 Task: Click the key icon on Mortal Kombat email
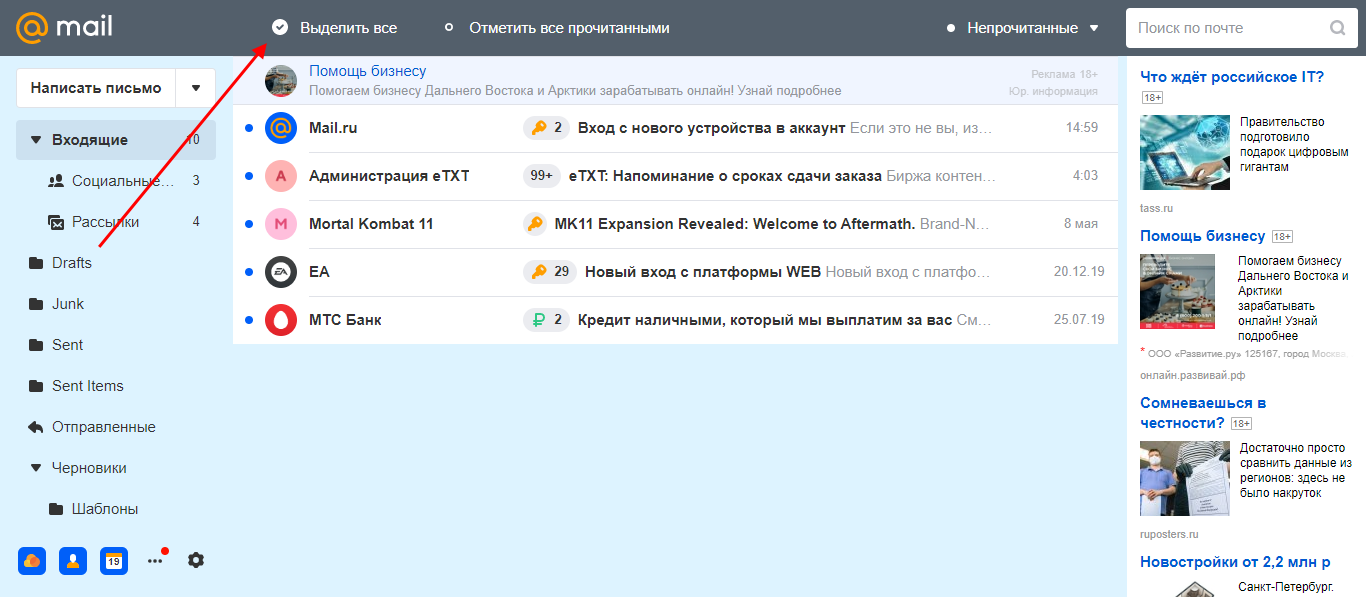pos(535,224)
